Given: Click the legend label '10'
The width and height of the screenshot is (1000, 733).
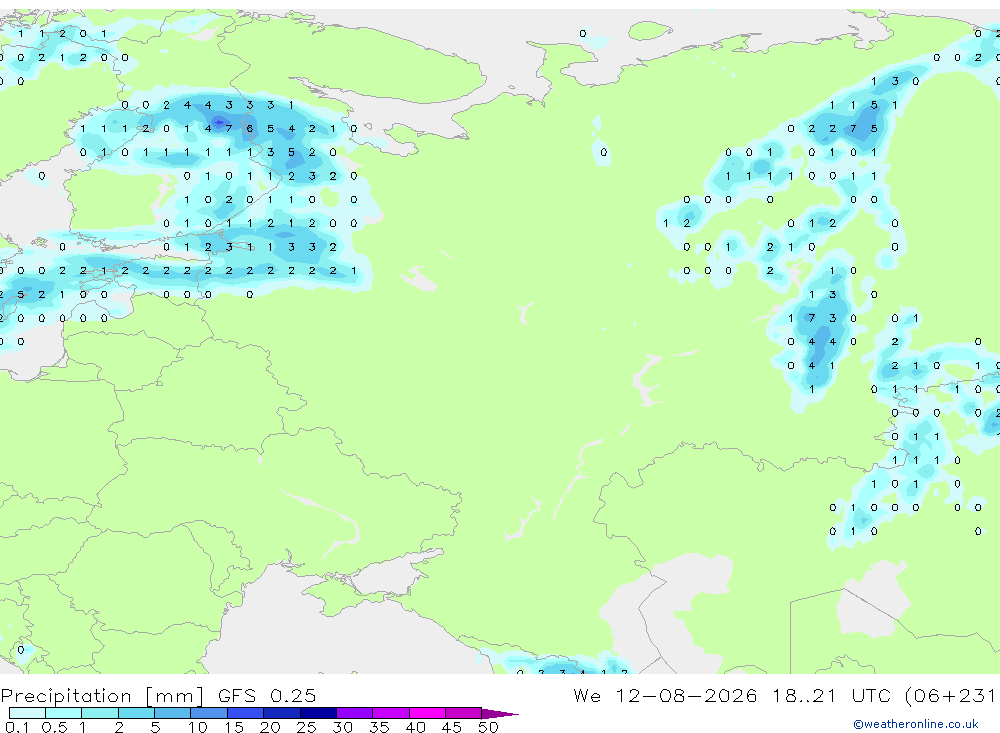Looking at the screenshot, I should coord(198,727).
